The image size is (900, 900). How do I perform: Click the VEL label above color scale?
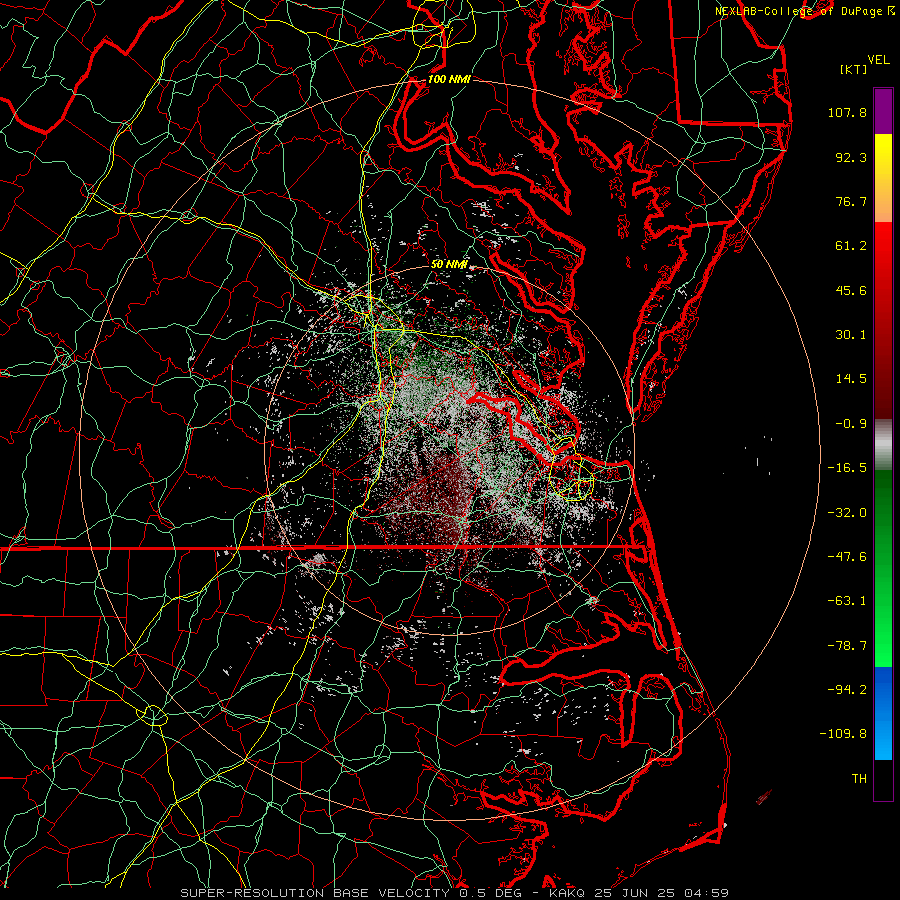(x=879, y=60)
